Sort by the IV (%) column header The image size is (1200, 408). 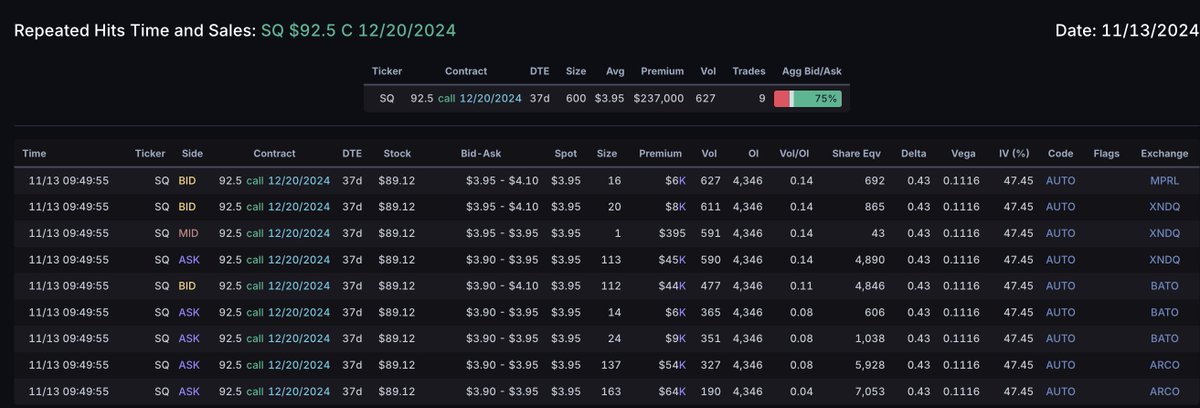1012,154
